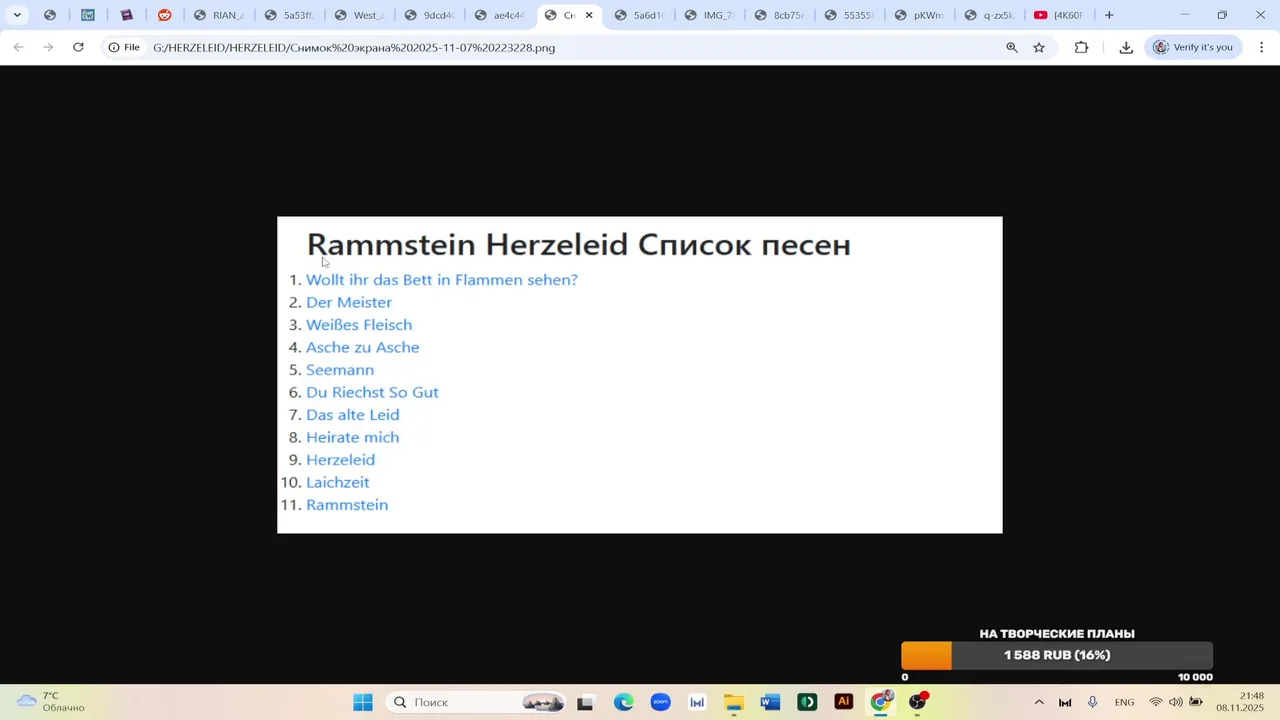Viewport: 1280px width, 720px height.
Task: Launch Microsoft Edge from taskbar
Action: tap(624, 702)
